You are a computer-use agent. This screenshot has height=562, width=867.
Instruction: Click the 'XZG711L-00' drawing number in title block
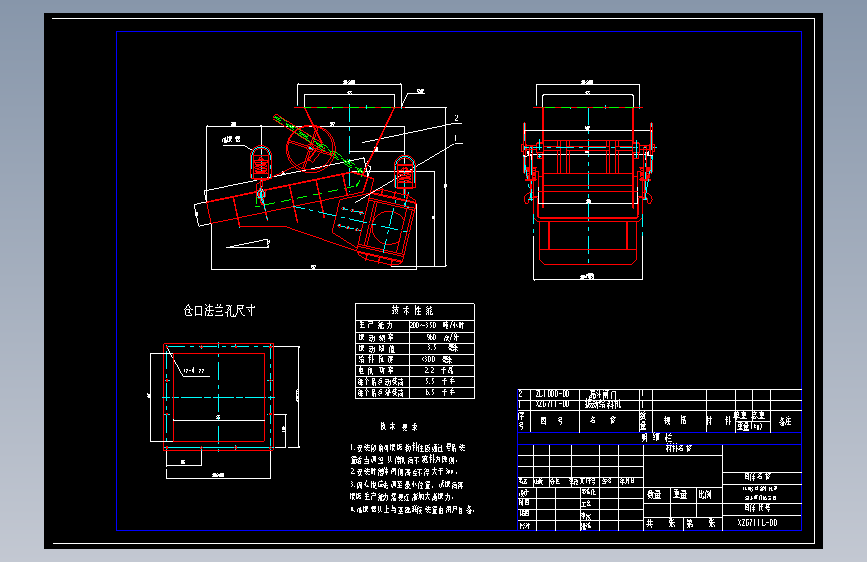coord(758,523)
